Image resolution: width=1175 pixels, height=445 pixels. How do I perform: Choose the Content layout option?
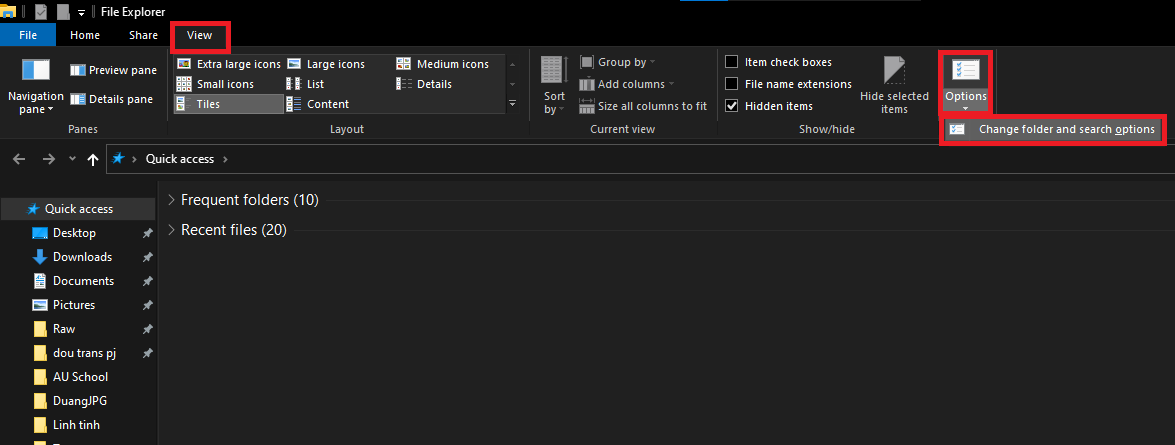click(318, 104)
